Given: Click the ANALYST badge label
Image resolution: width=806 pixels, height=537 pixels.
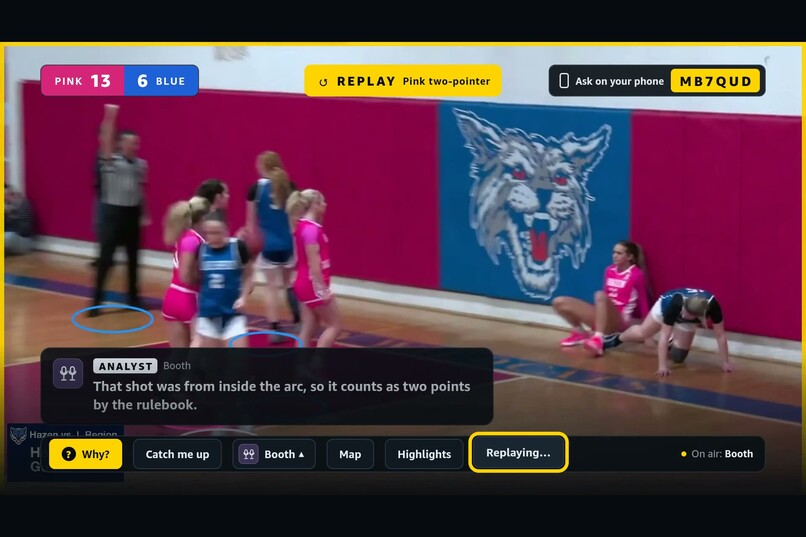Looking at the screenshot, I should click(x=125, y=366).
